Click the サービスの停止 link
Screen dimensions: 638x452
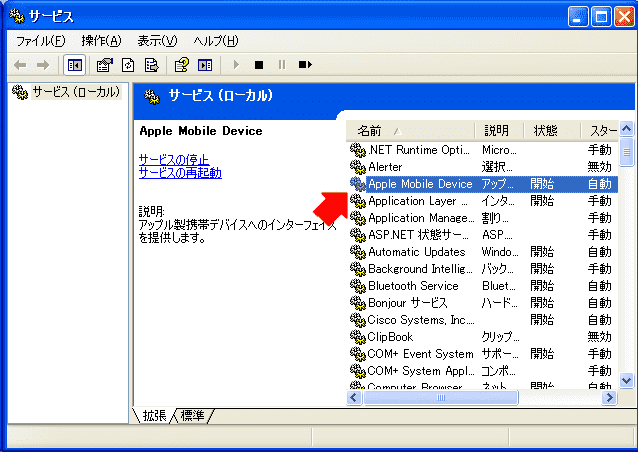pos(174,159)
